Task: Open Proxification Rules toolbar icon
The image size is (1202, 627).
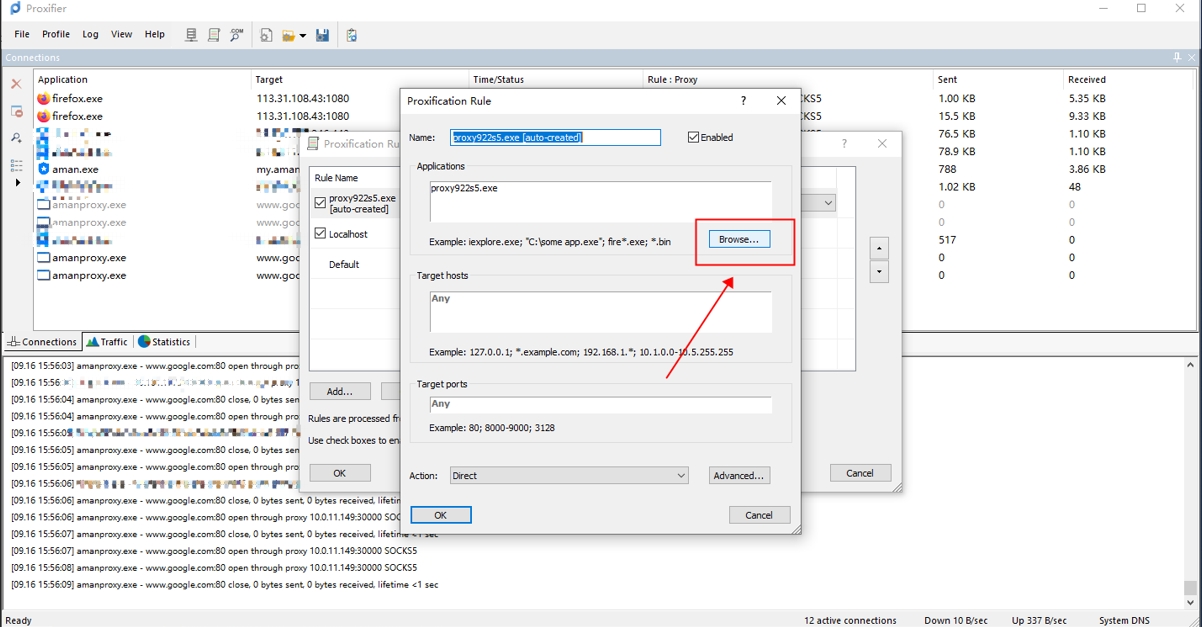Action: tap(214, 35)
